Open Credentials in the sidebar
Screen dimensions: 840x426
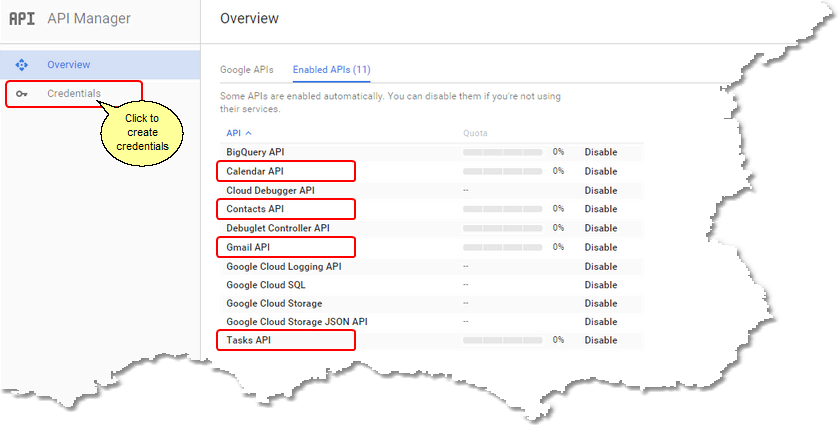point(74,94)
